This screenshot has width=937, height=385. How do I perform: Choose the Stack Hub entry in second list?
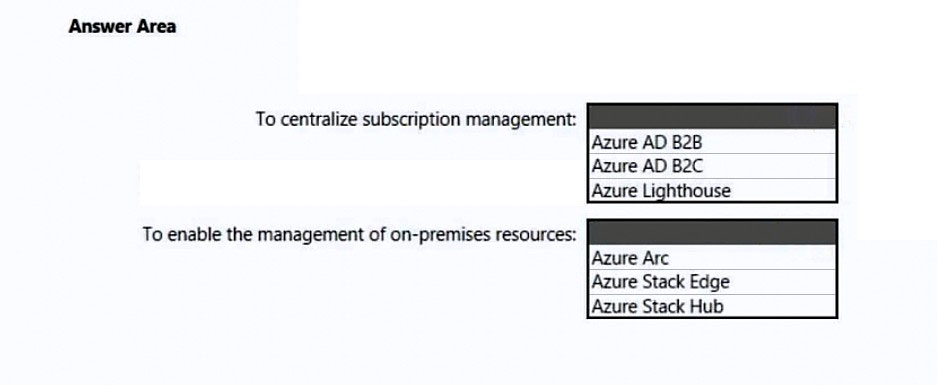tap(712, 306)
